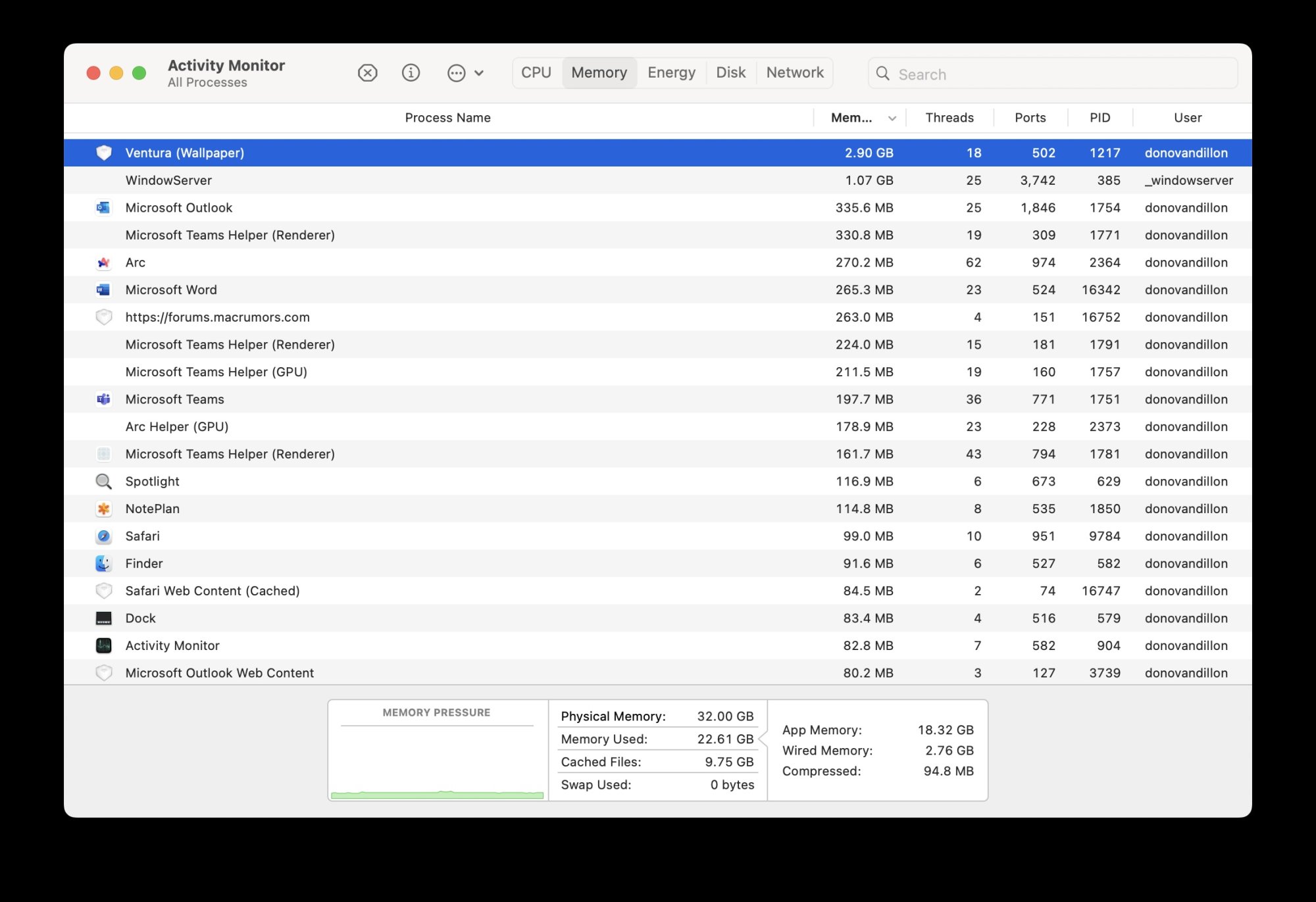Click the NotePlan icon
The height and width of the screenshot is (902, 1316).
pos(104,508)
